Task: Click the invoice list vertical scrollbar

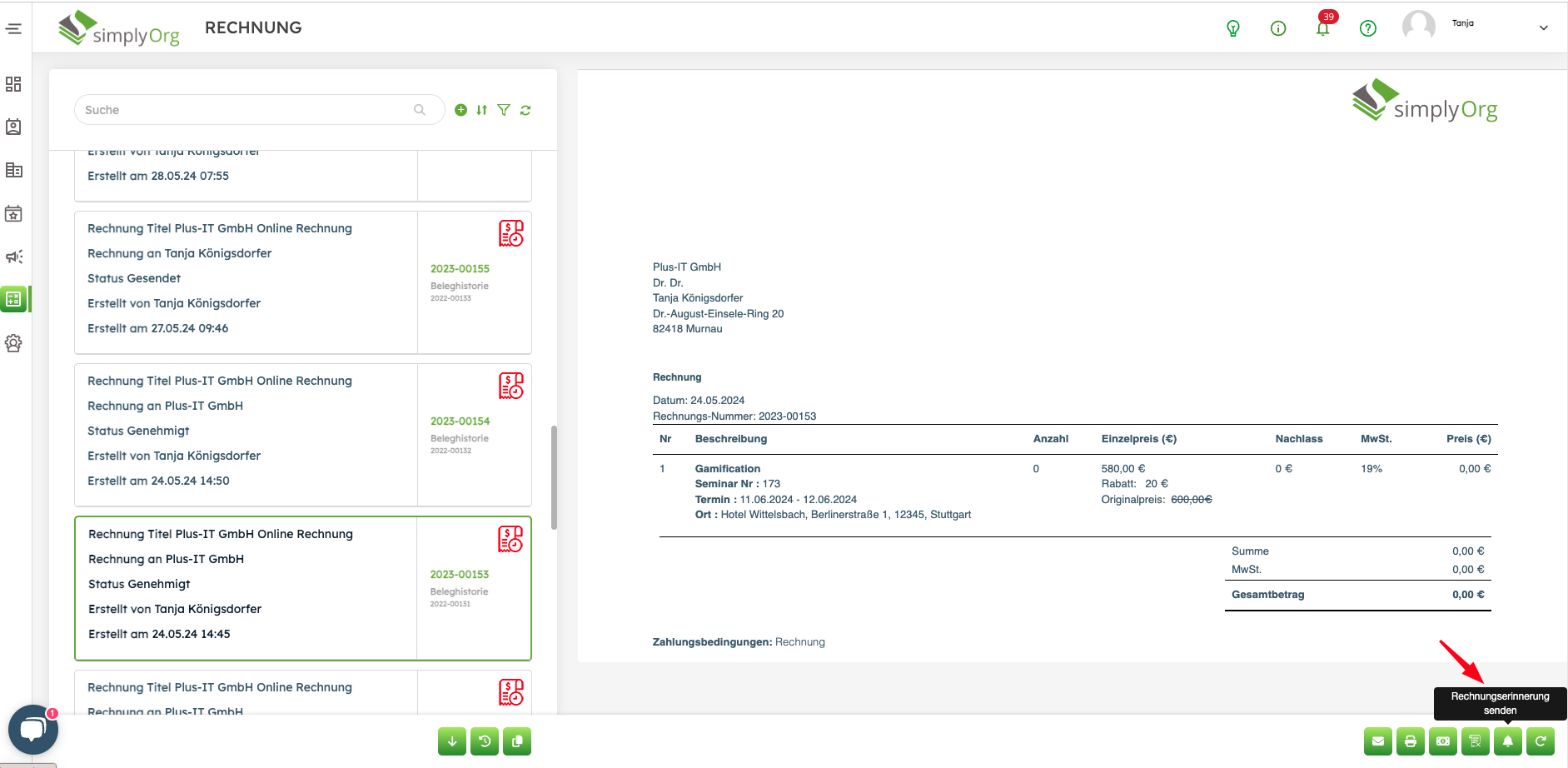Action: tap(554, 477)
